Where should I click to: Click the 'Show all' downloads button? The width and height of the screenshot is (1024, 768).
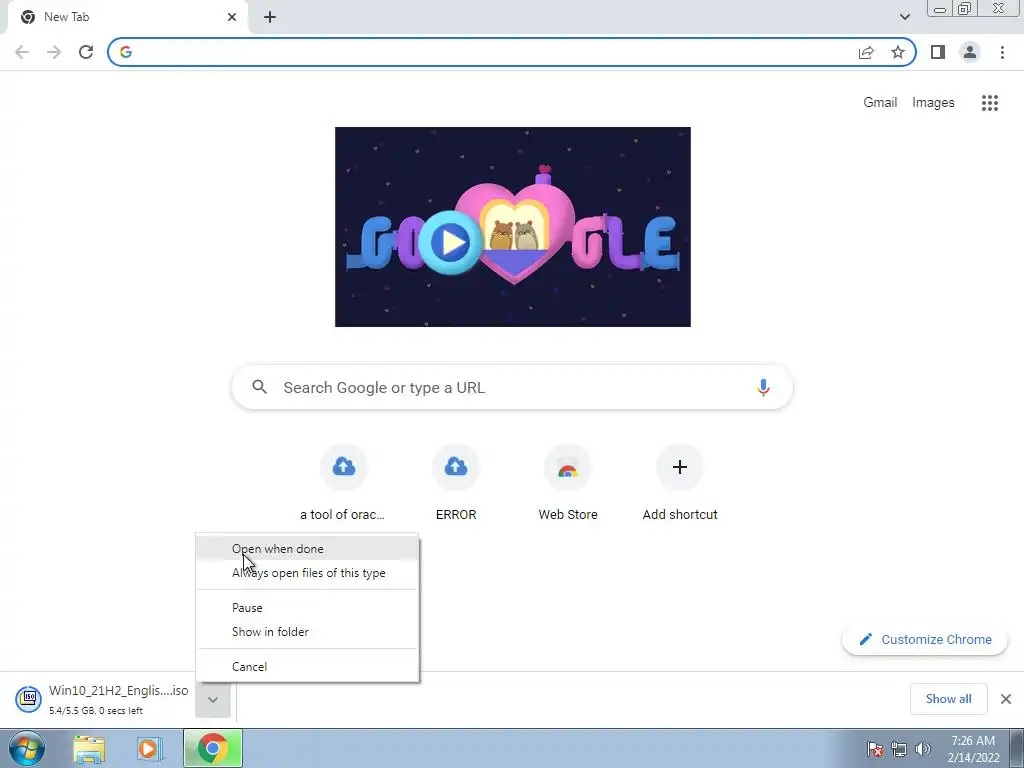pyautogui.click(x=948, y=699)
